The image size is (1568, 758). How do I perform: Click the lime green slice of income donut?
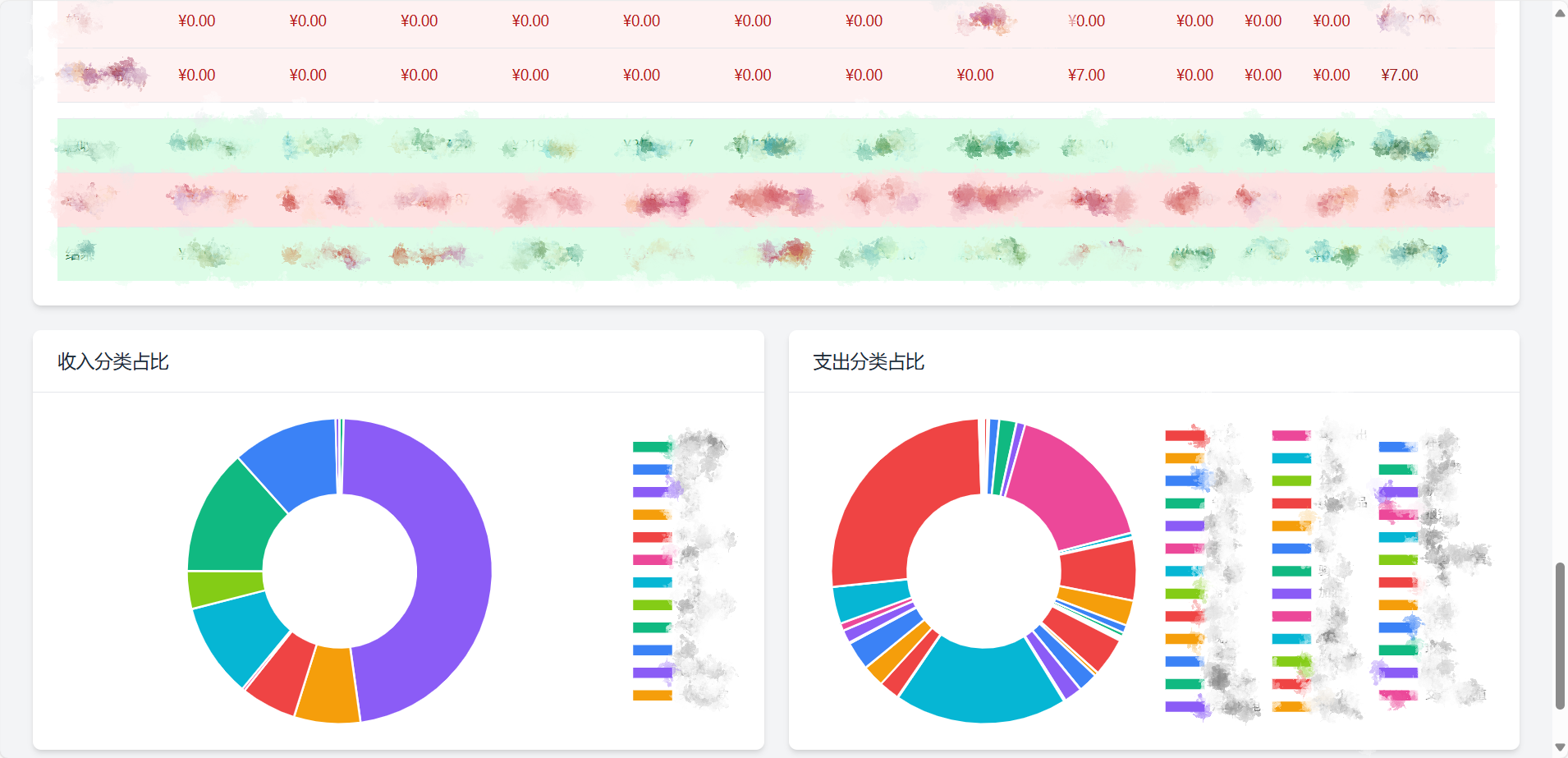(x=226, y=589)
